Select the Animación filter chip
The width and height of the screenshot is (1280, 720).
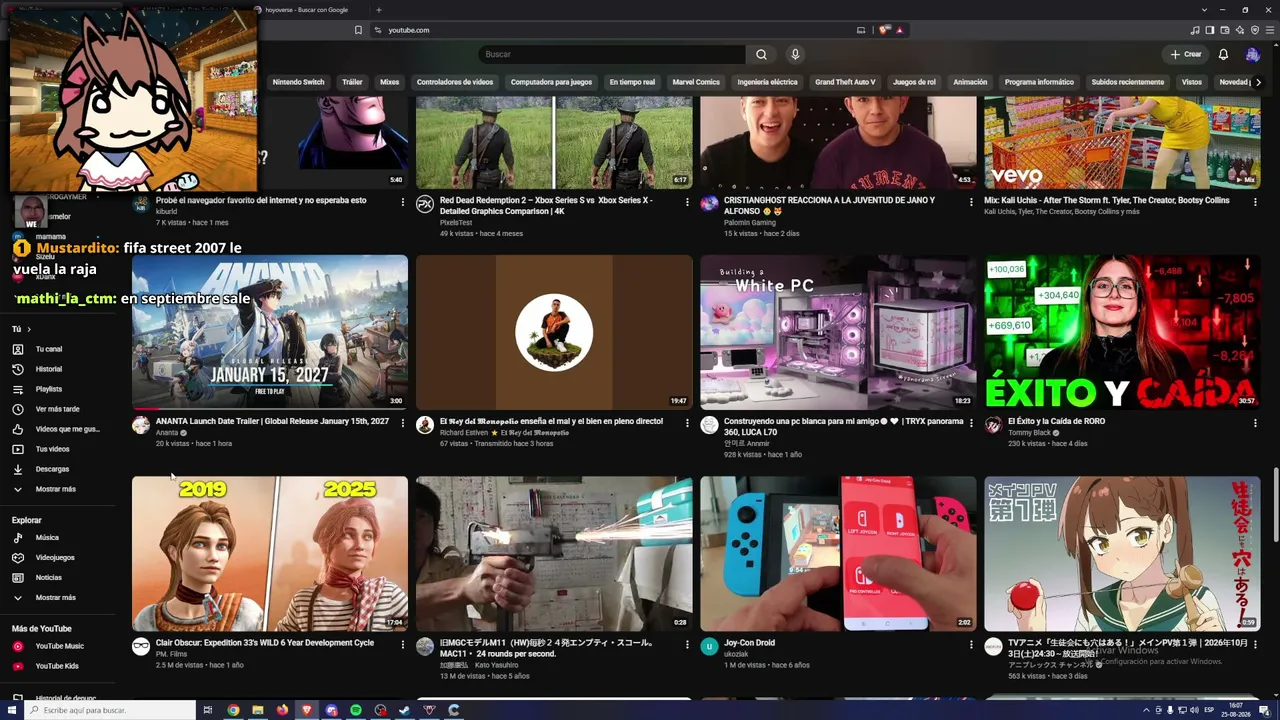coord(970,82)
